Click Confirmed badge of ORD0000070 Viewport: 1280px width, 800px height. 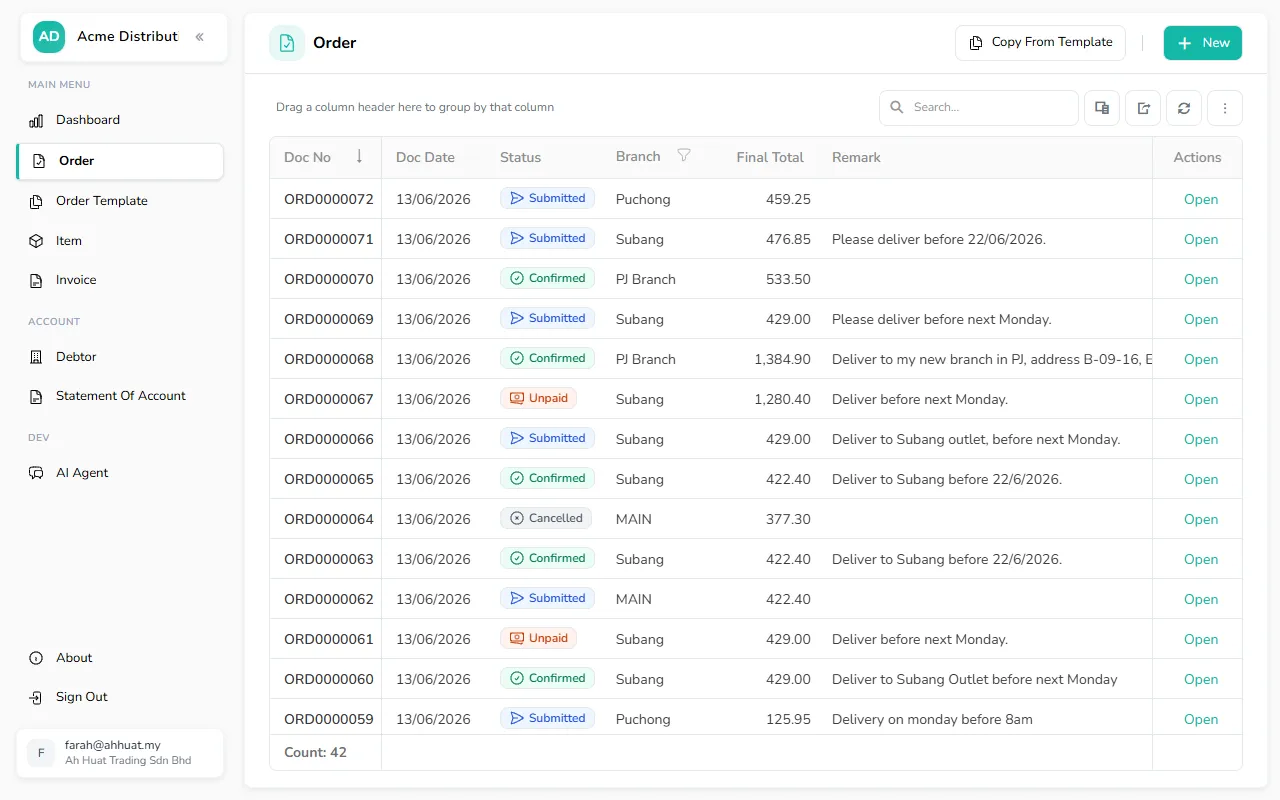[547, 278]
